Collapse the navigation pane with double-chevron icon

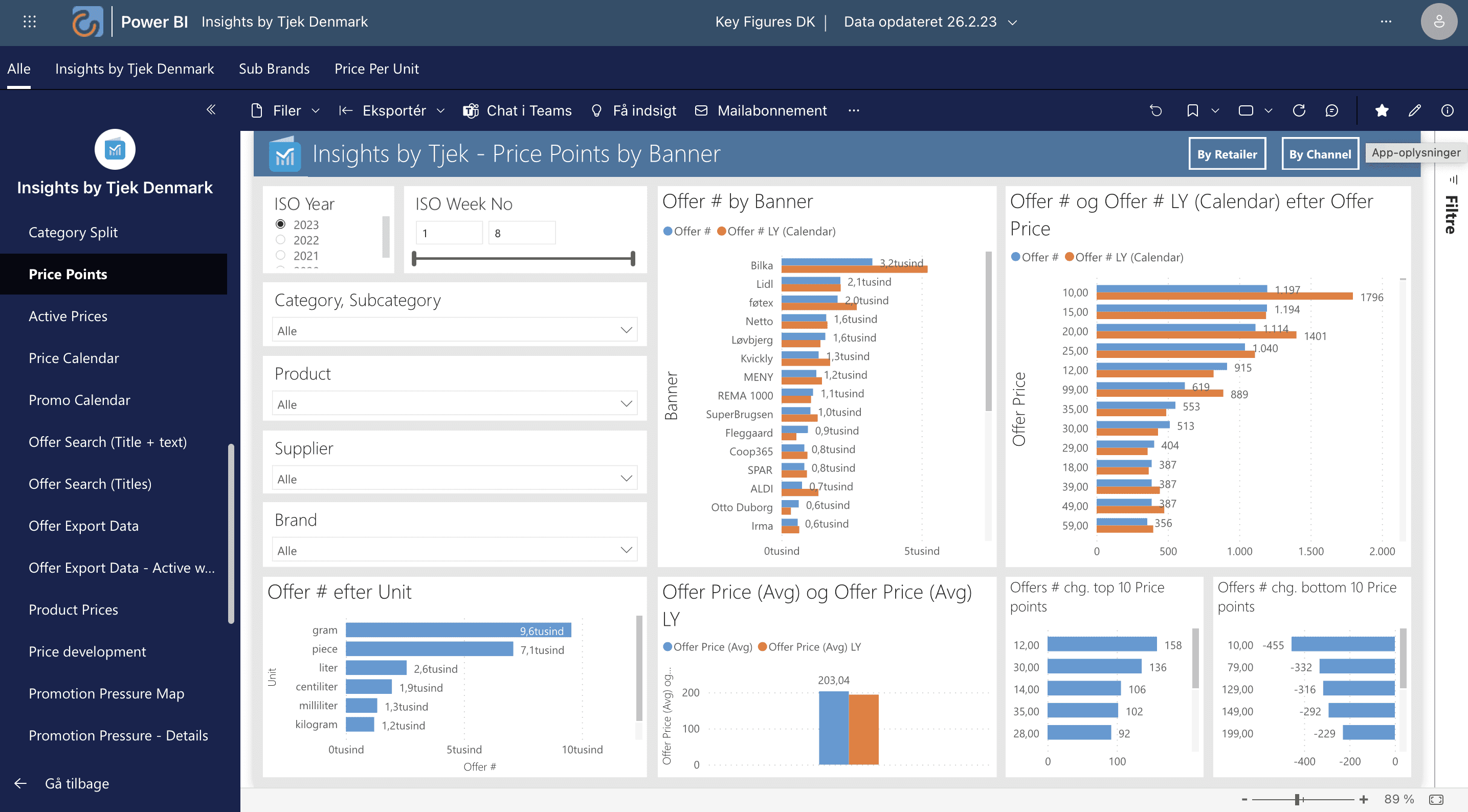[x=211, y=109]
